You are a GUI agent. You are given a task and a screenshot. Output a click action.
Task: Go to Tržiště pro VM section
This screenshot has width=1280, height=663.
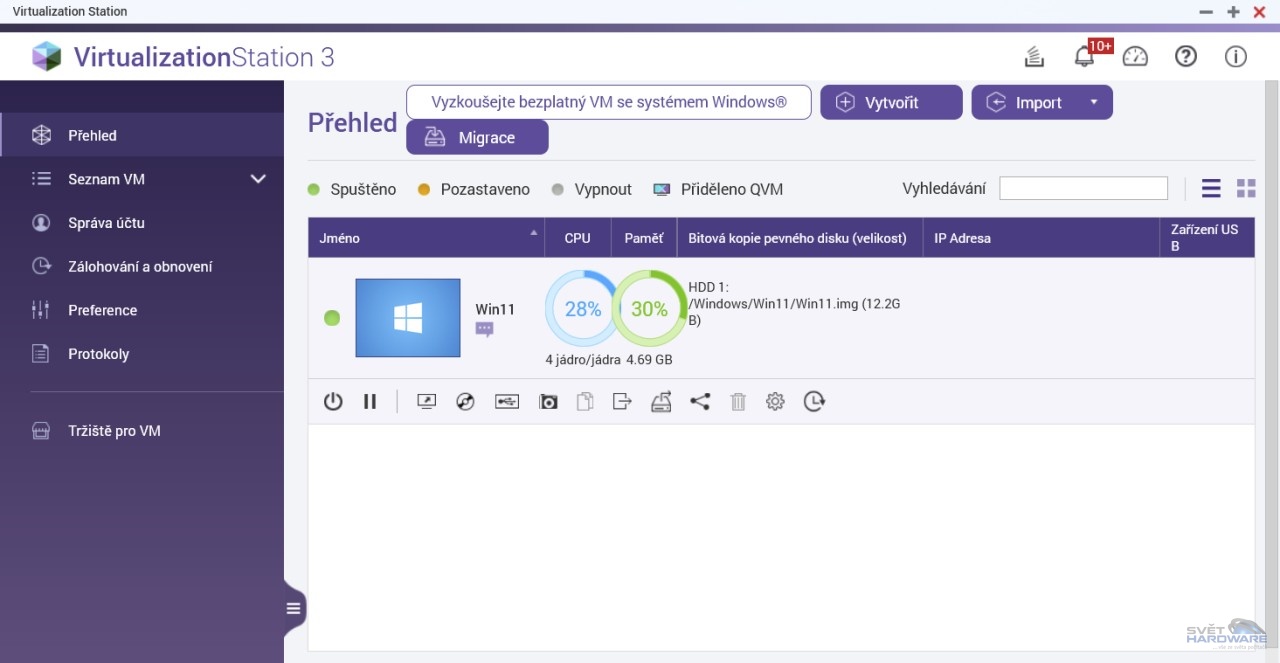(x=114, y=431)
